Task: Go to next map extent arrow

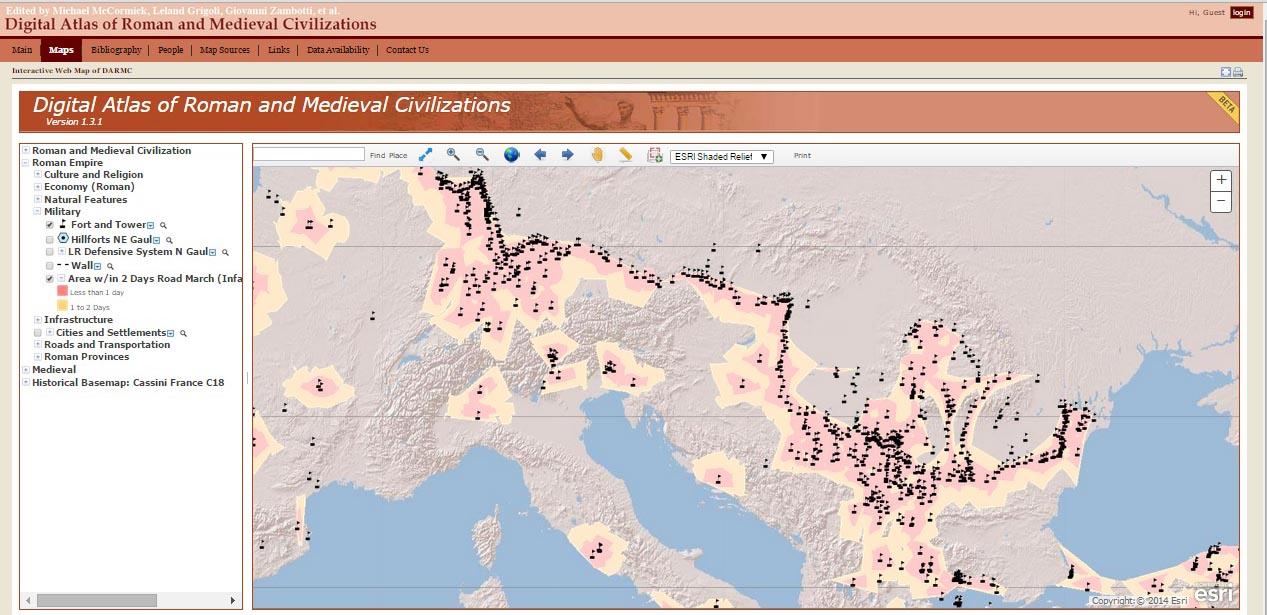Action: (x=568, y=155)
